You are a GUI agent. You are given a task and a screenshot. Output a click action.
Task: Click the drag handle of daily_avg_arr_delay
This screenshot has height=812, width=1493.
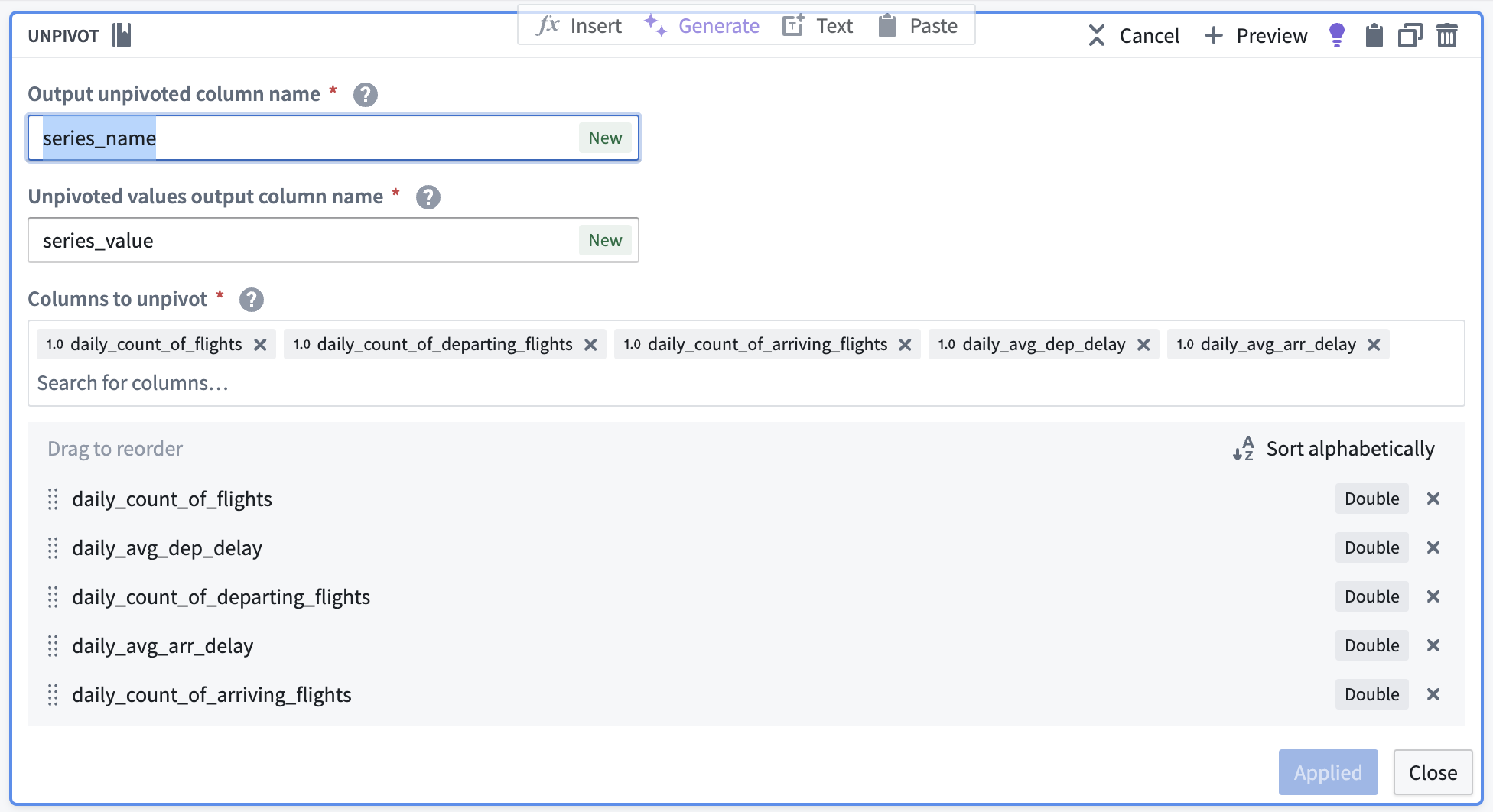click(53, 646)
